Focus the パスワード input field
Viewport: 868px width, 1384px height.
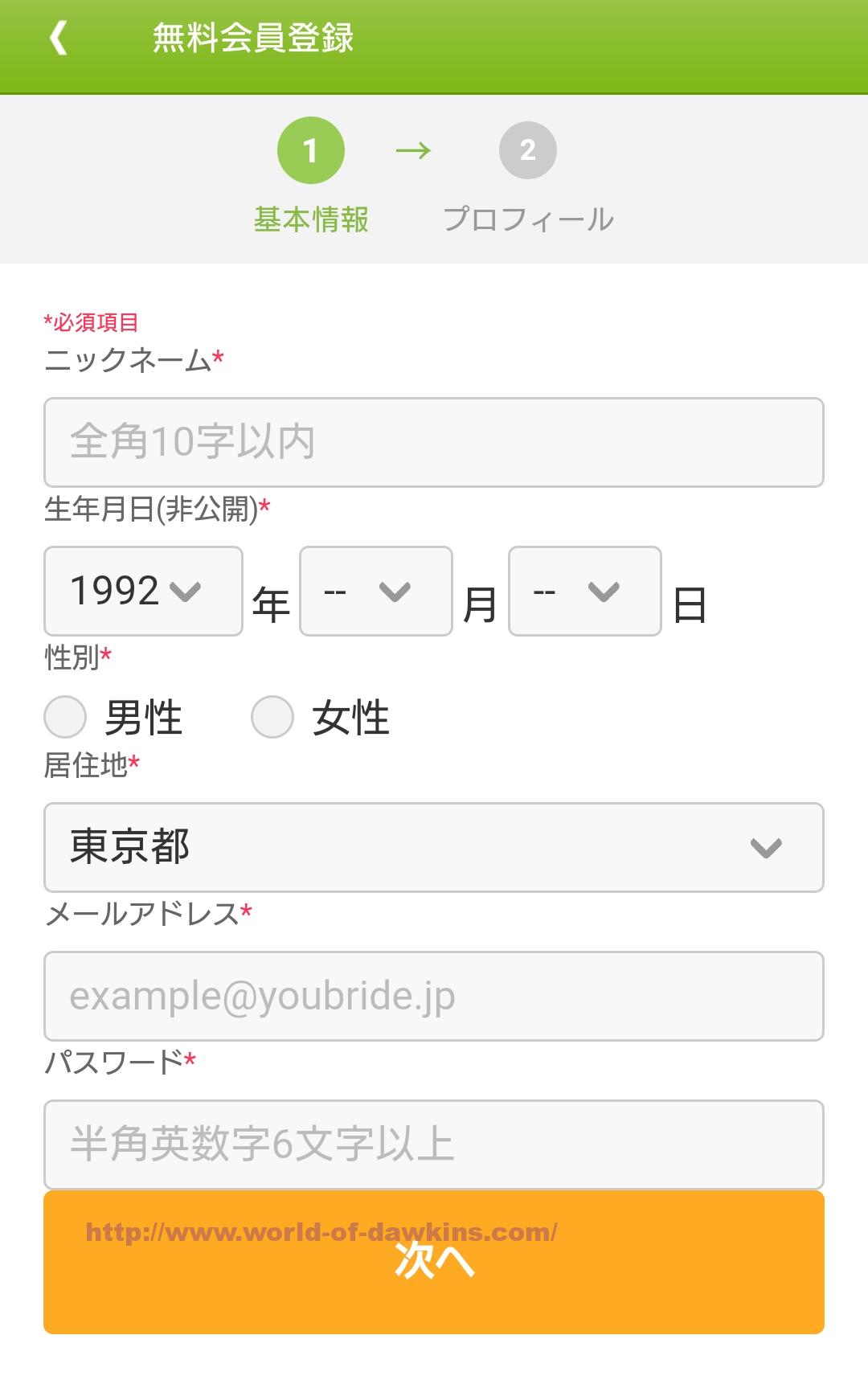tap(434, 1144)
